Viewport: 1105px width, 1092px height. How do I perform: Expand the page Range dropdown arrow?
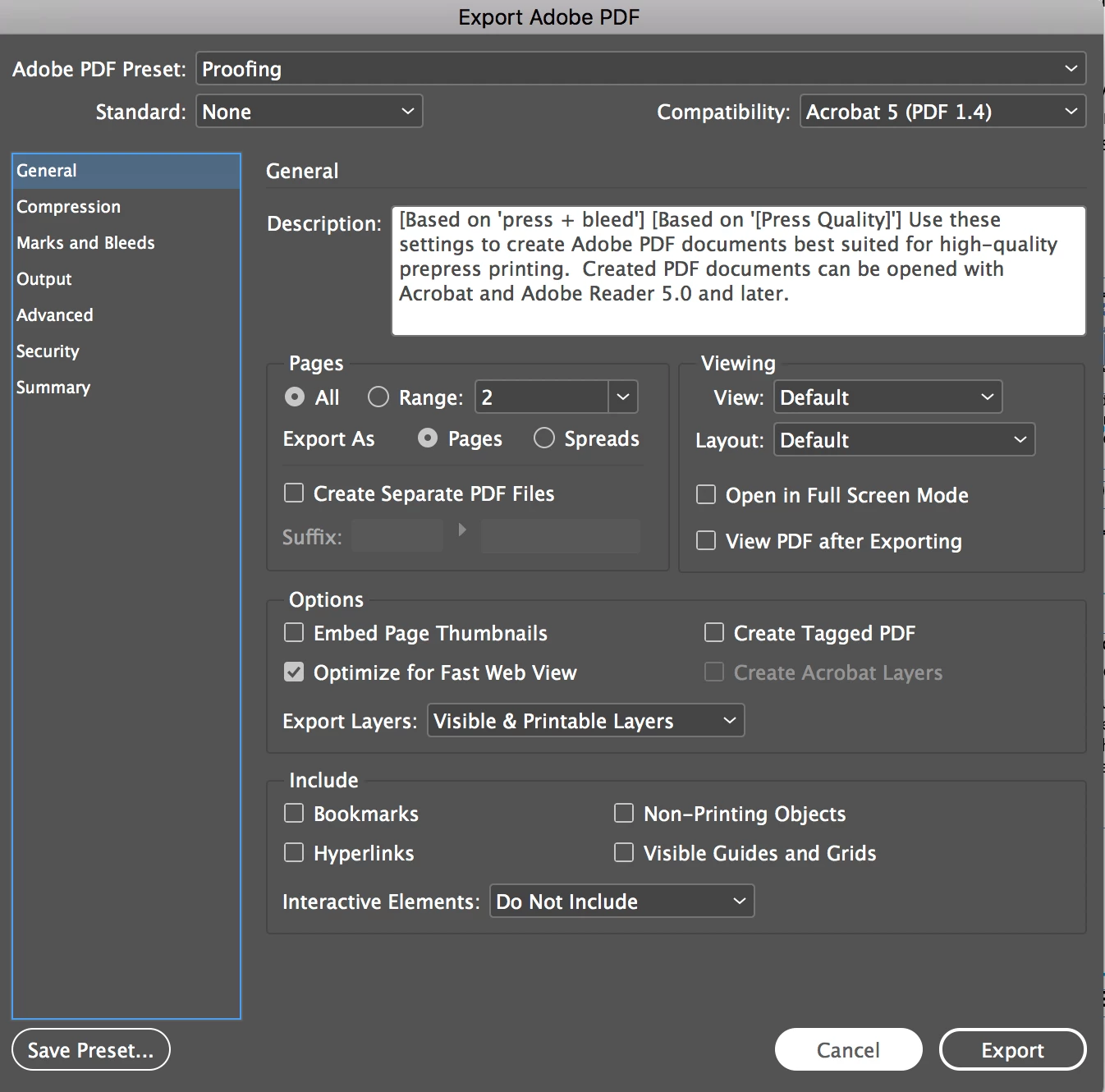coord(623,397)
